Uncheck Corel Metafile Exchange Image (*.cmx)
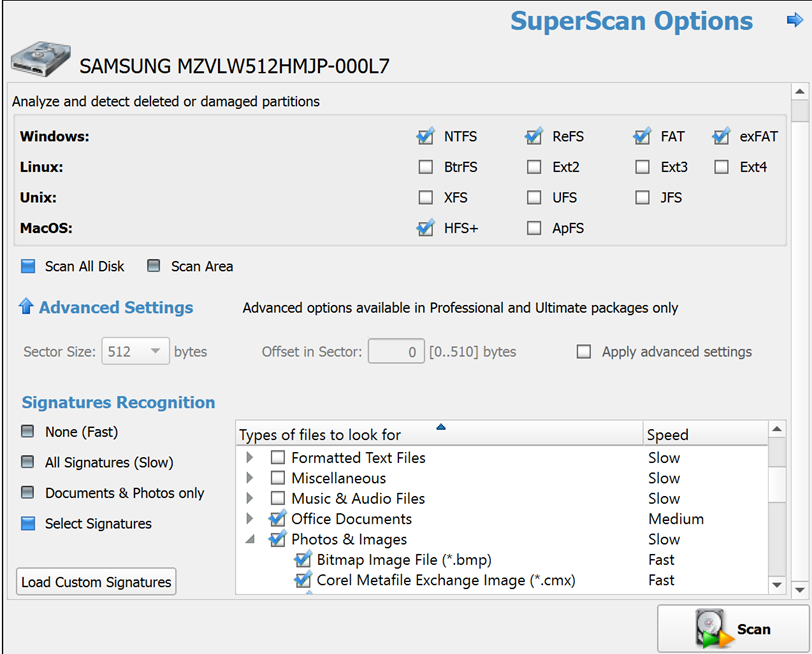The height and width of the screenshot is (654, 812). point(303,580)
